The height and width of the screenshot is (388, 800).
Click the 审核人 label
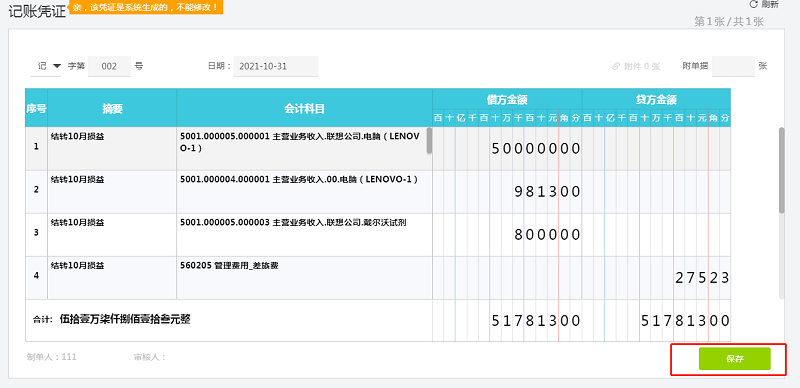tap(149, 357)
